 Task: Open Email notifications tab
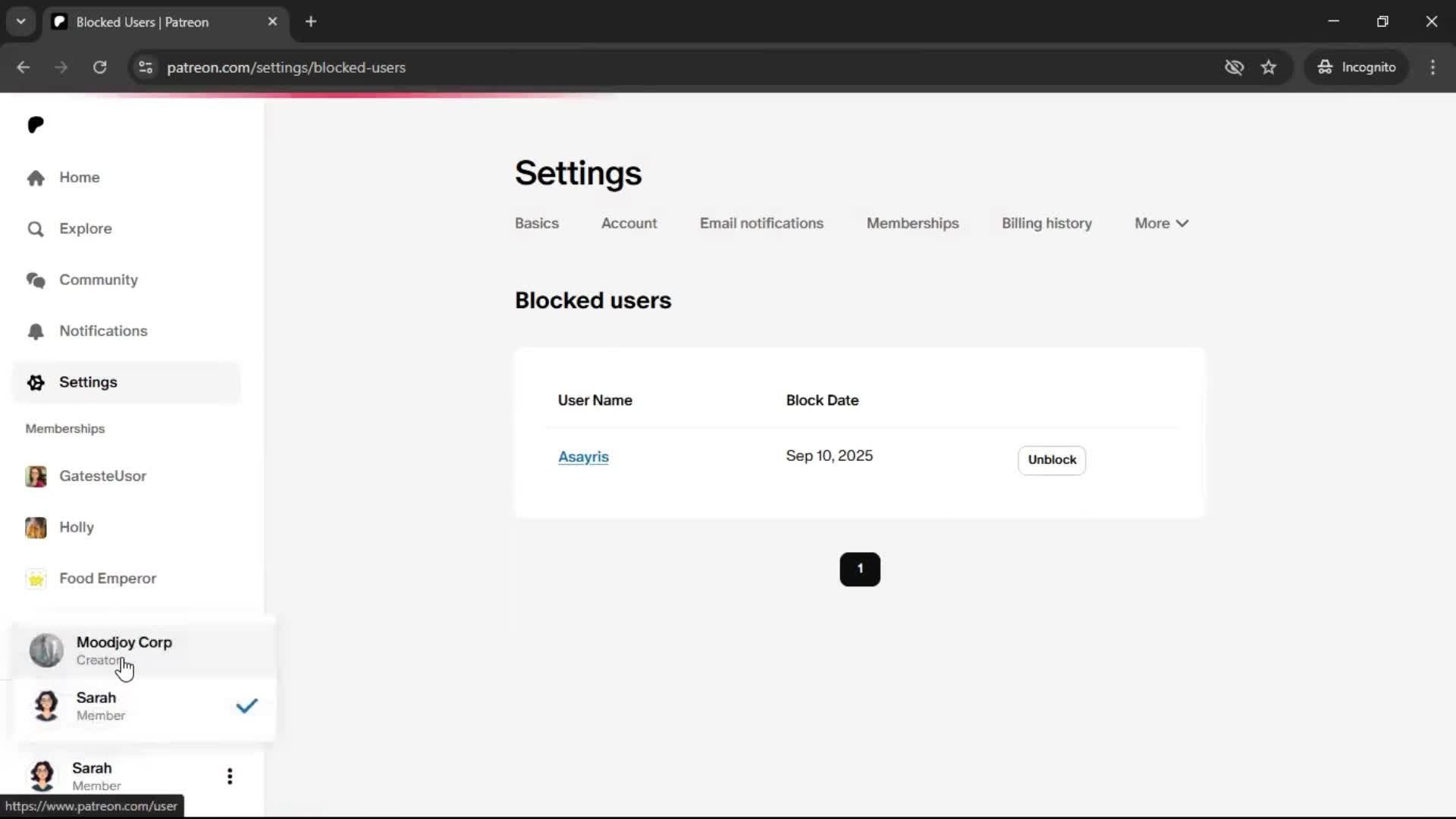click(761, 224)
